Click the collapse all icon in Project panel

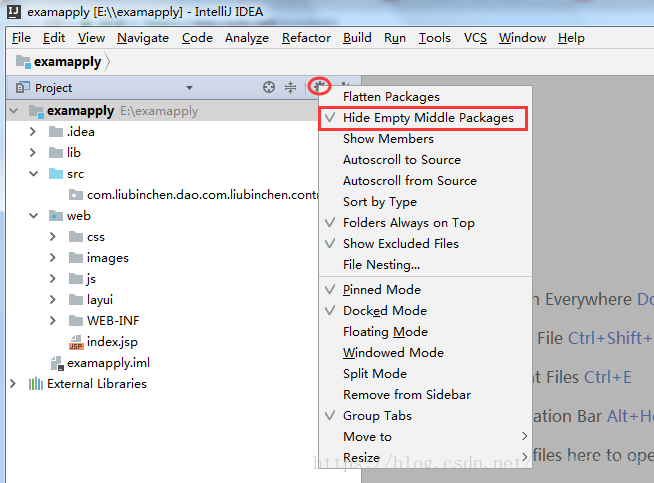290,87
